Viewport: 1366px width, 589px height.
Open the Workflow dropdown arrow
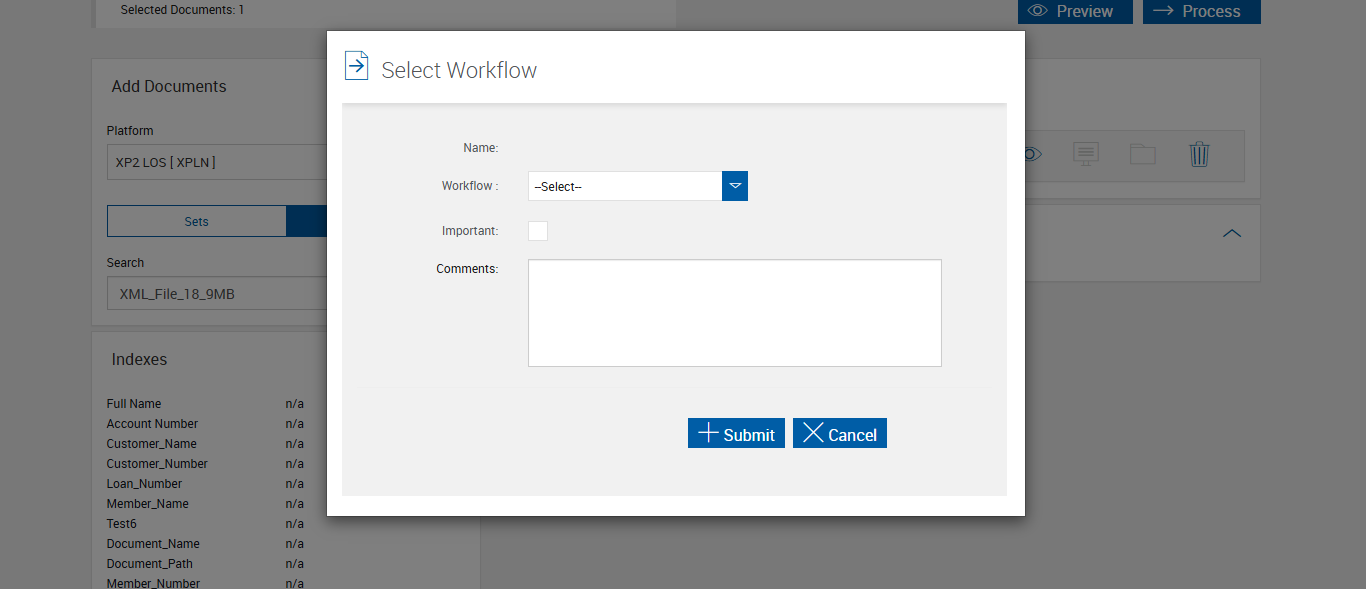click(x=735, y=186)
